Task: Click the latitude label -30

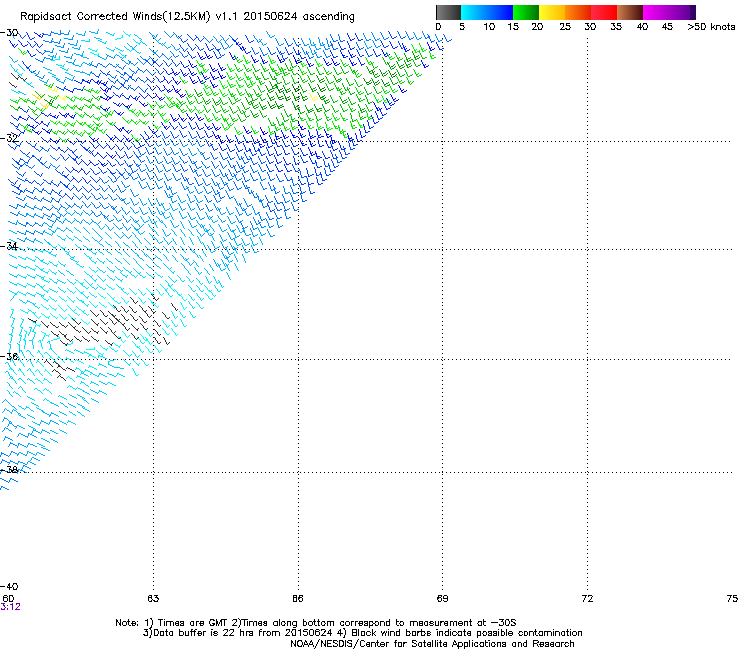Action: tap(9, 33)
